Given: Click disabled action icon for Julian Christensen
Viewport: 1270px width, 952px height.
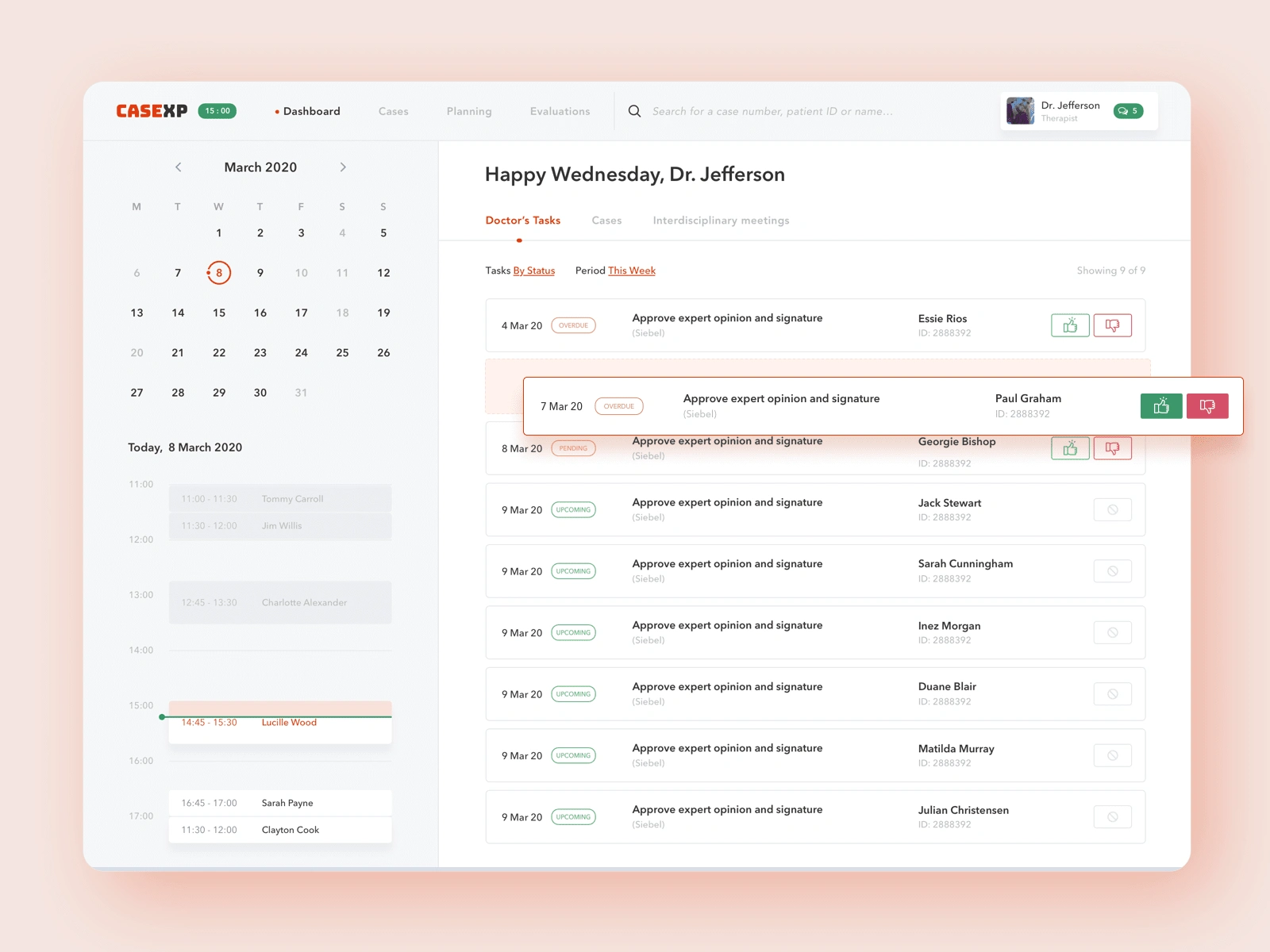Looking at the screenshot, I should point(1112,817).
